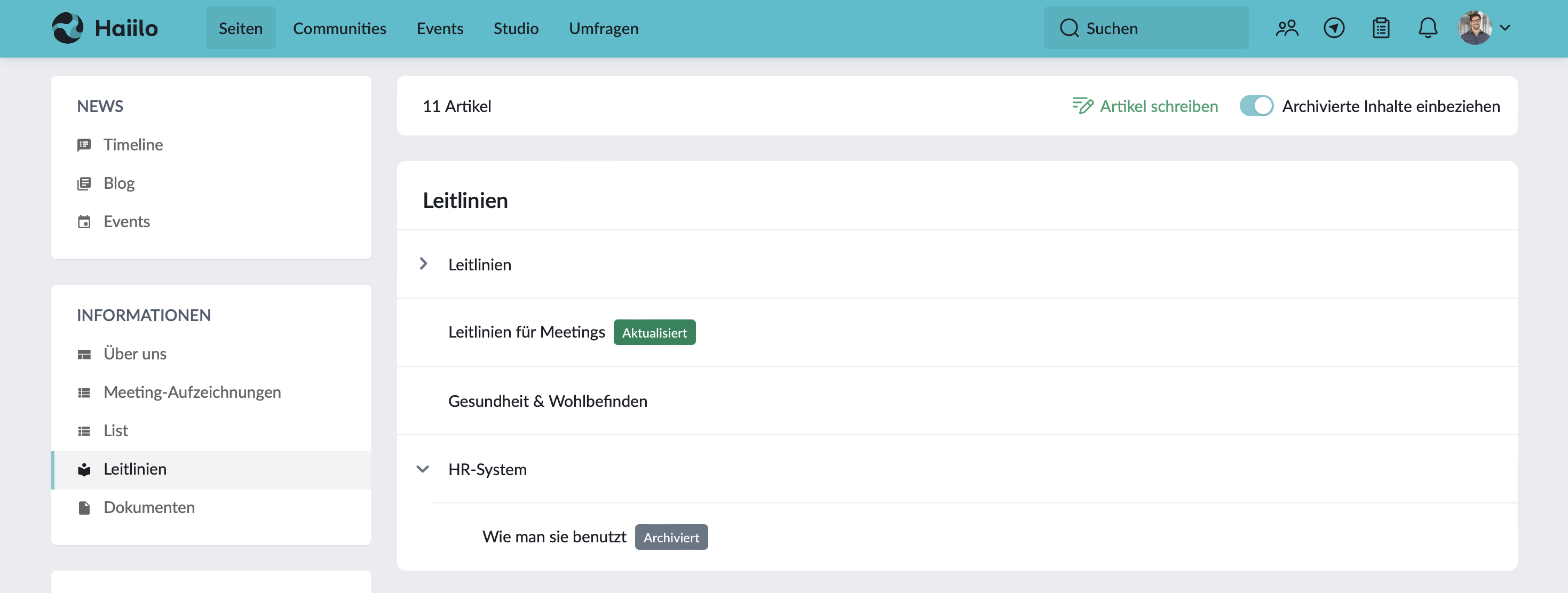
Task: Click the 11 Artikel count text
Action: (456, 106)
